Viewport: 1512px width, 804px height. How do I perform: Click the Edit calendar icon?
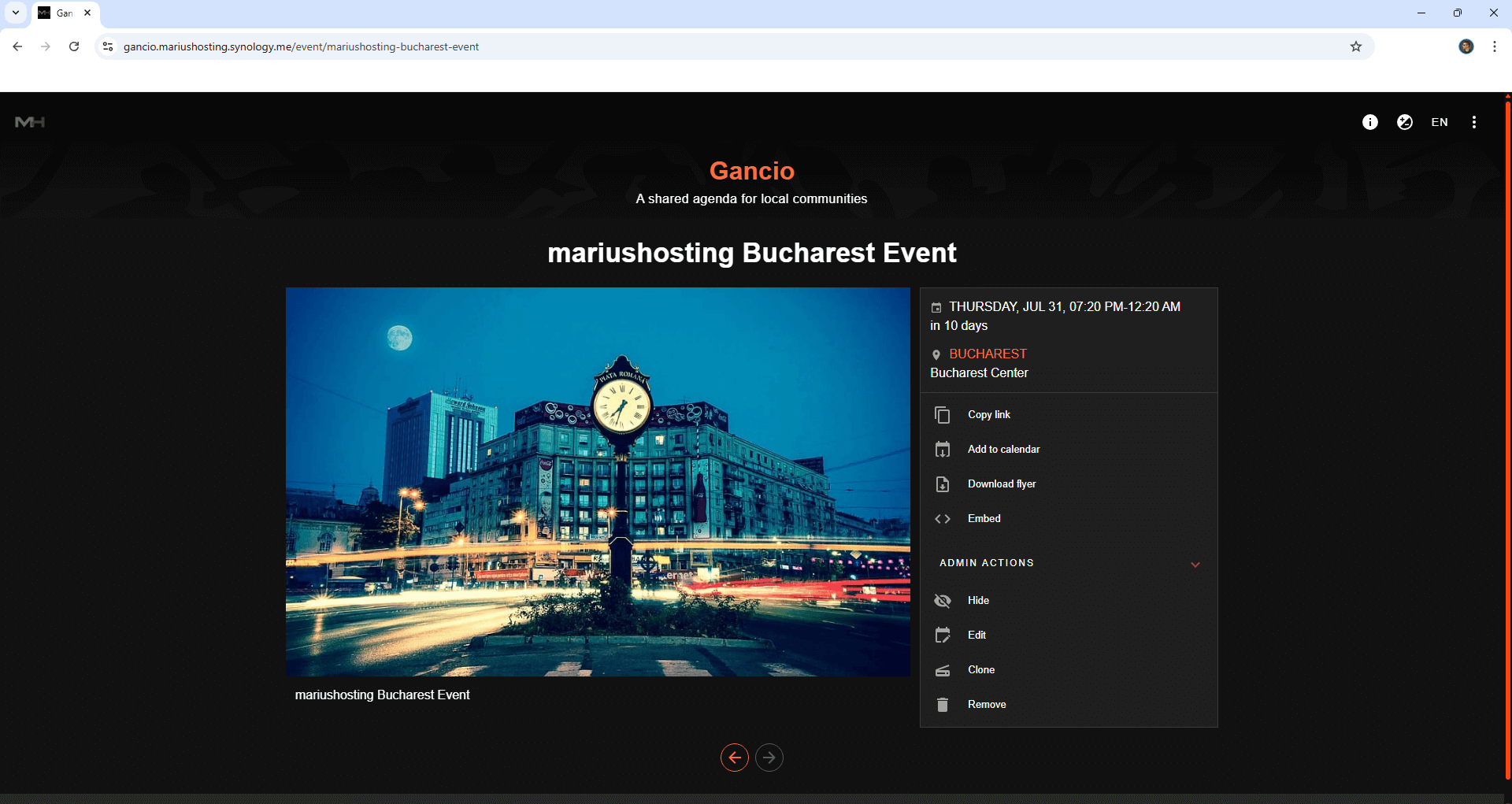point(942,635)
